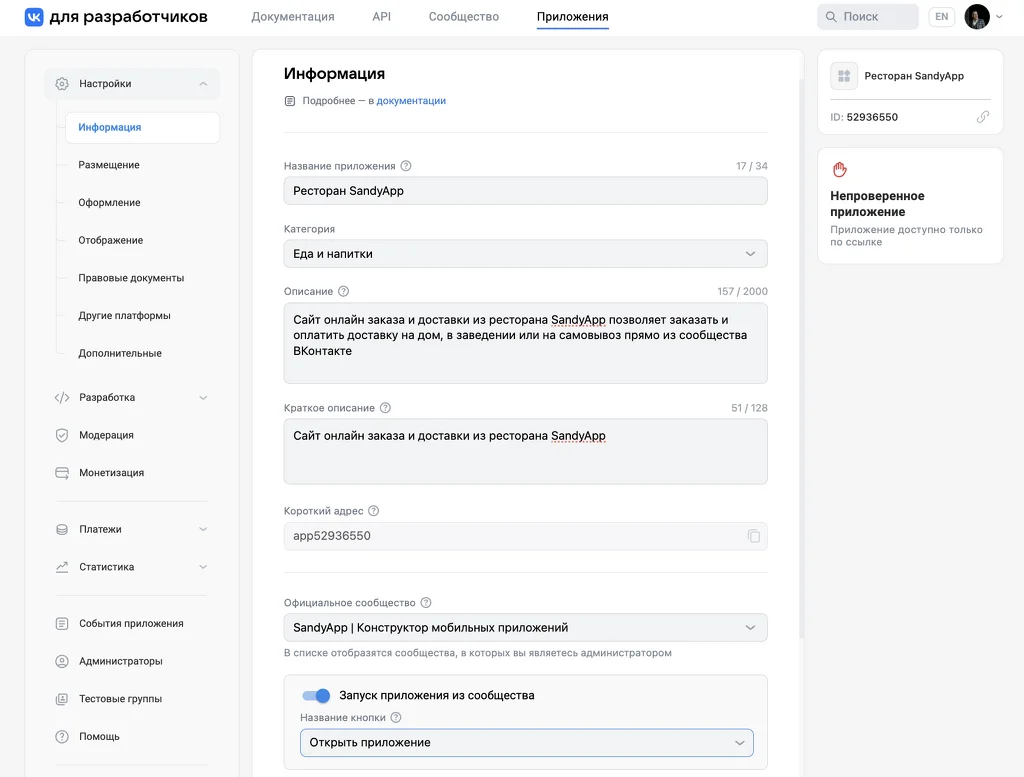Image resolution: width=1024 pixels, height=777 pixels.
Task: Open the user profile avatar
Action: [x=977, y=17]
